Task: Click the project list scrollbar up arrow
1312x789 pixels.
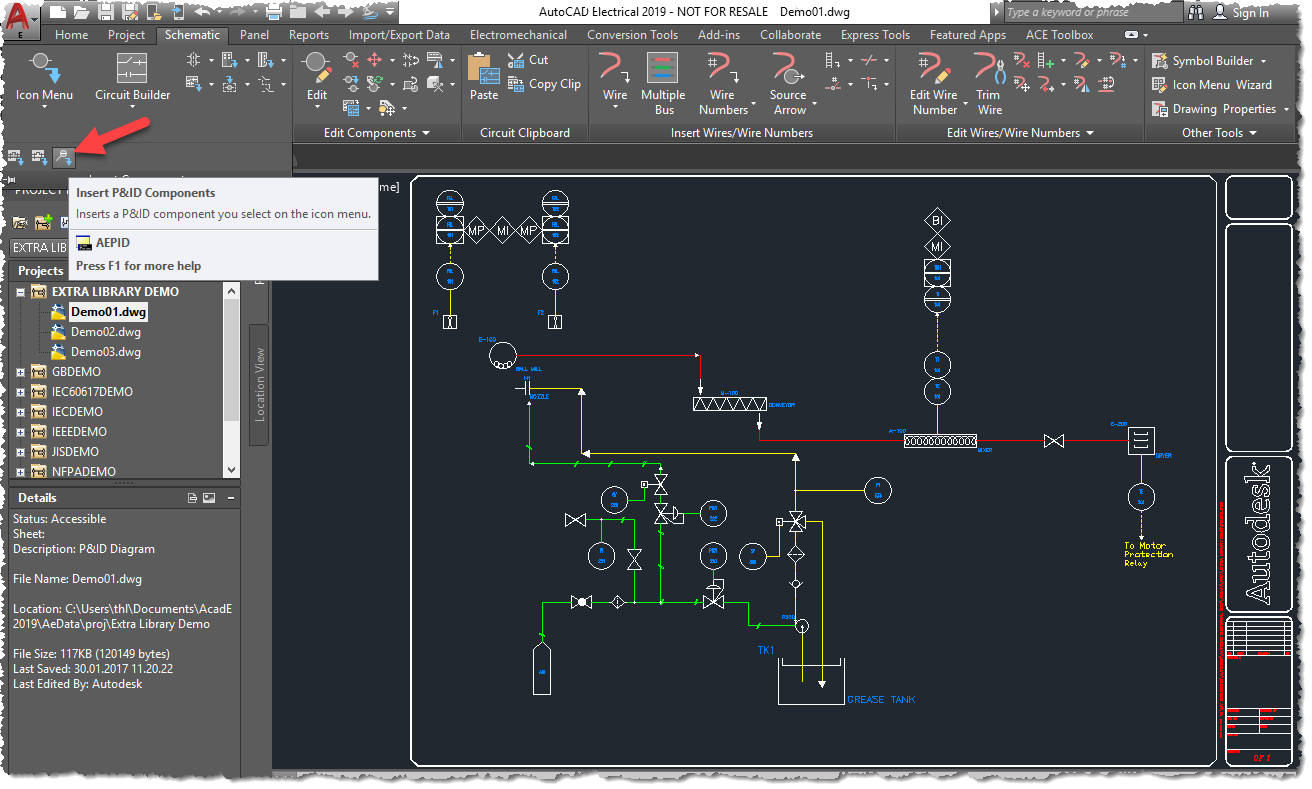Action: (x=231, y=291)
